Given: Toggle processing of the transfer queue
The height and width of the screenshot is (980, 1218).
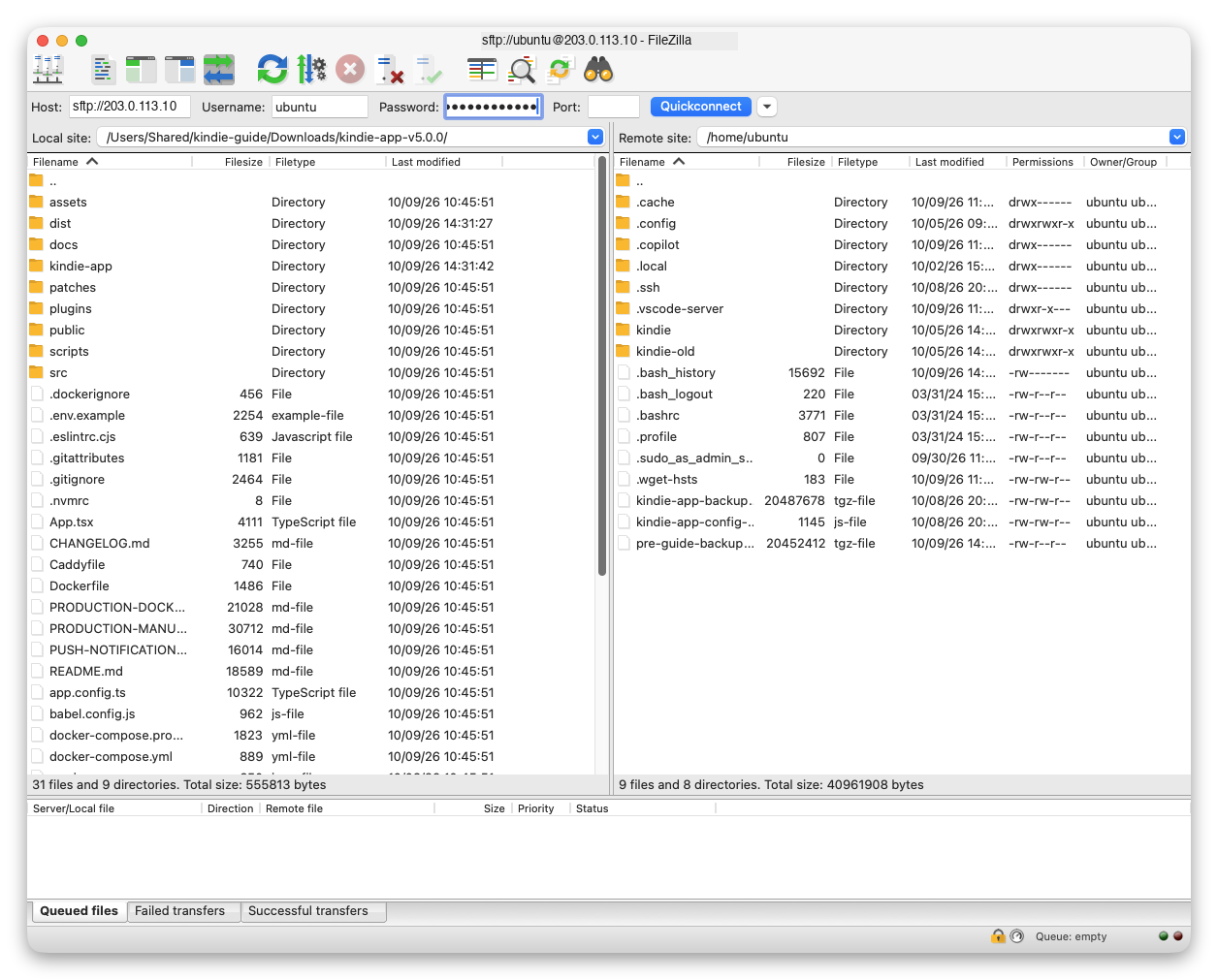Looking at the screenshot, I should point(311,70).
